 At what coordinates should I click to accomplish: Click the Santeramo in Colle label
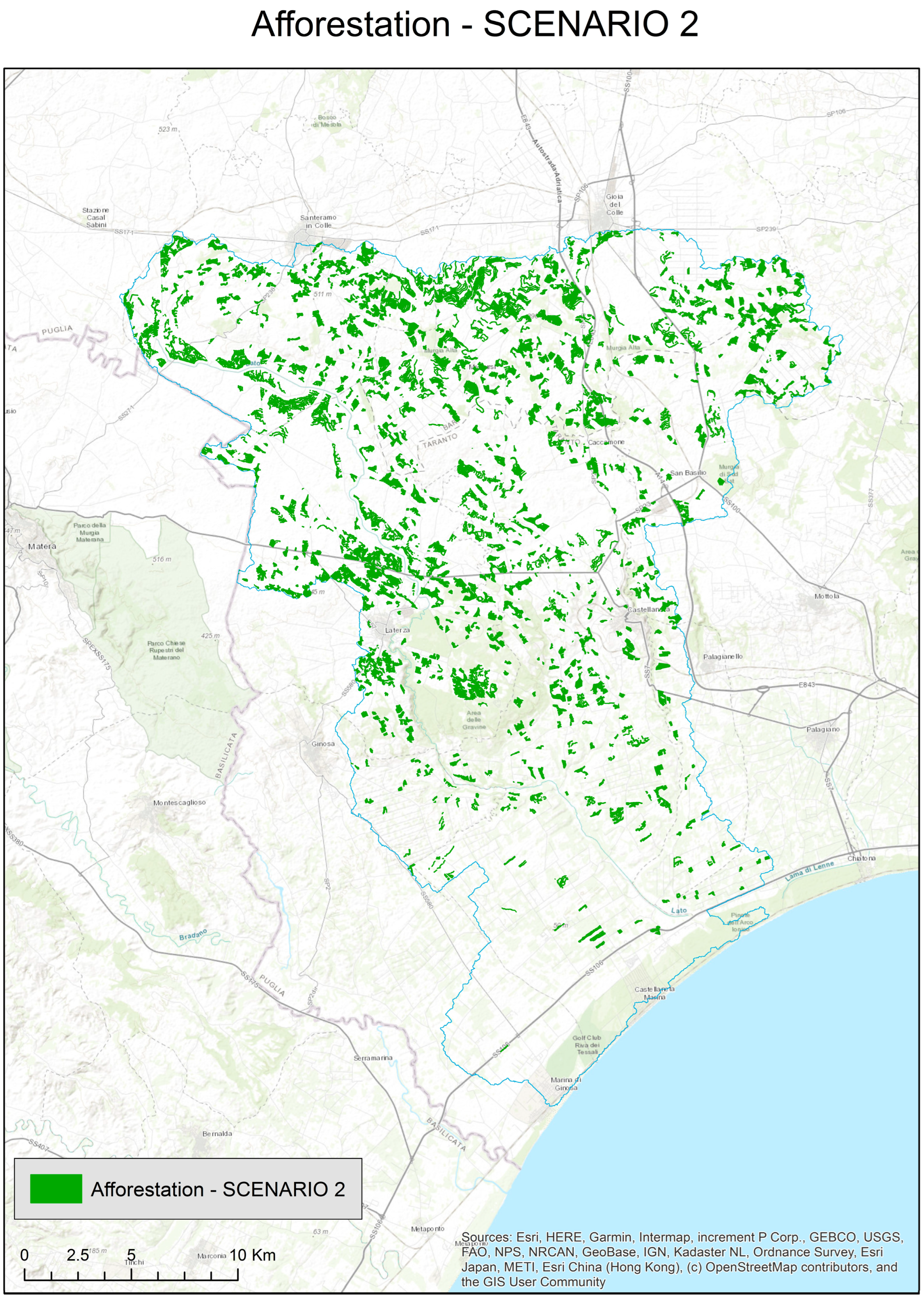[x=318, y=221]
